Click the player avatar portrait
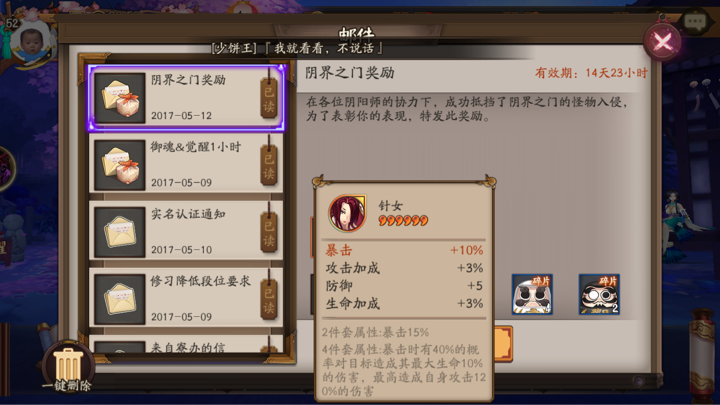The image size is (720, 405). (31, 41)
